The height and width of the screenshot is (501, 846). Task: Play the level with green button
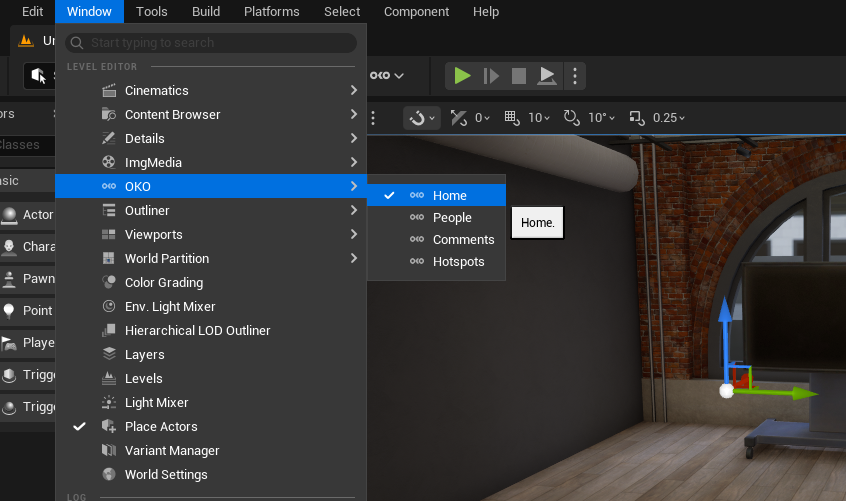coord(462,76)
